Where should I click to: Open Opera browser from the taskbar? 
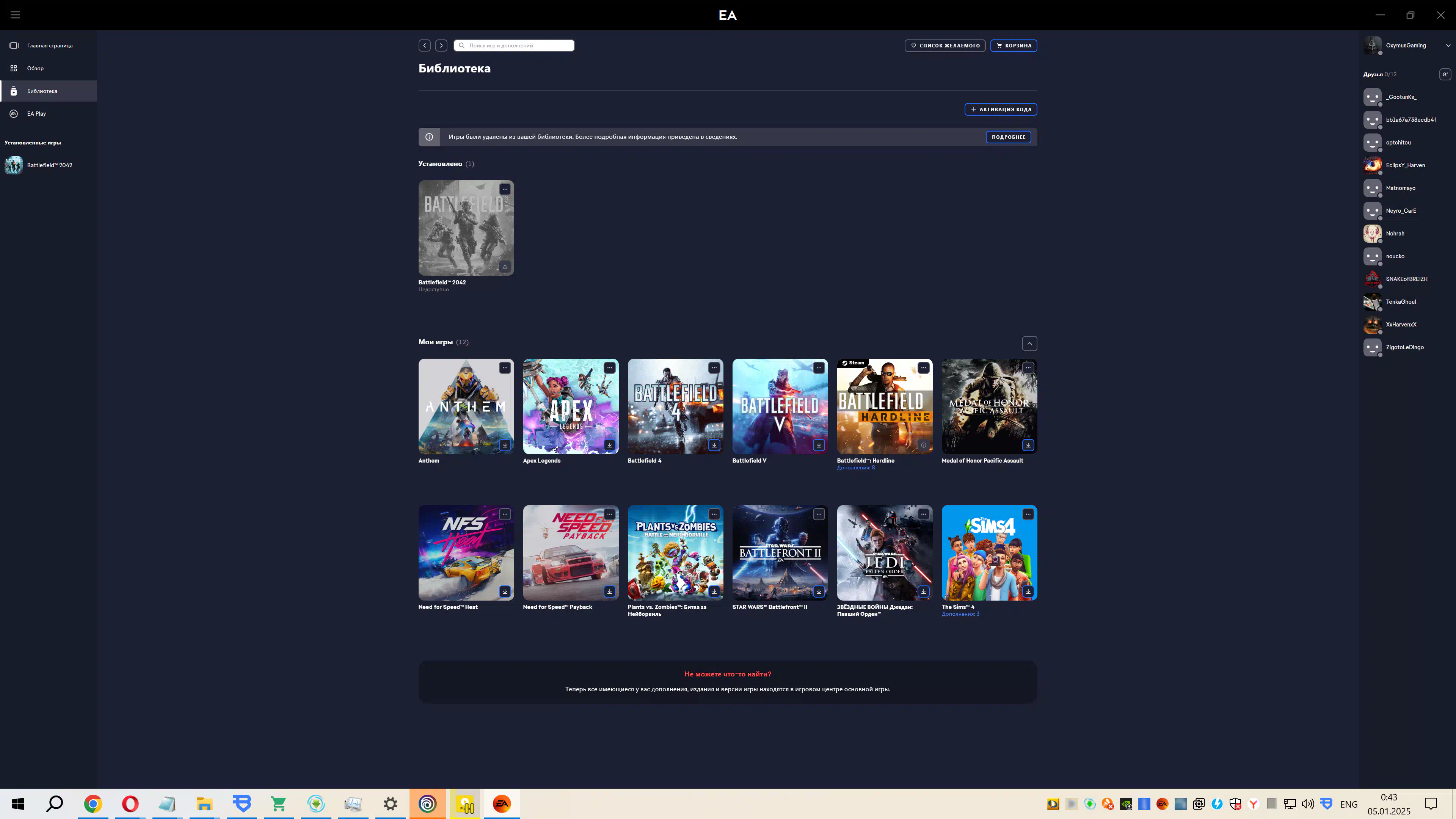(x=130, y=804)
